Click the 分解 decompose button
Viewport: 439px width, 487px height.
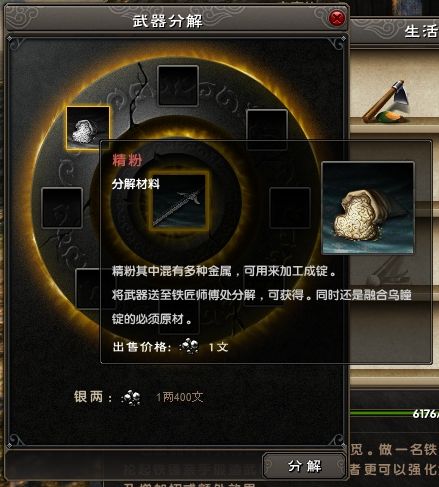[x=304, y=466]
